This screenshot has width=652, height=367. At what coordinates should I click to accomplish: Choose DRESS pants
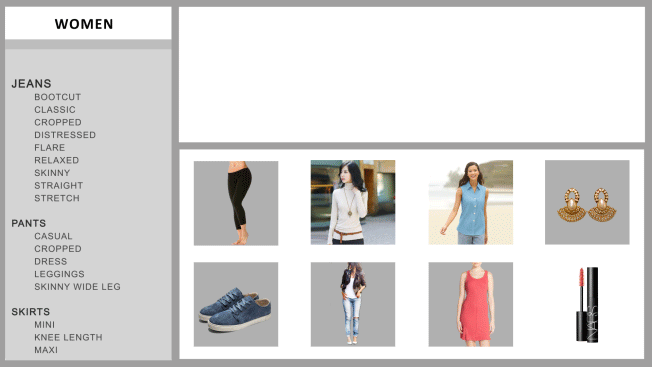pos(50,261)
